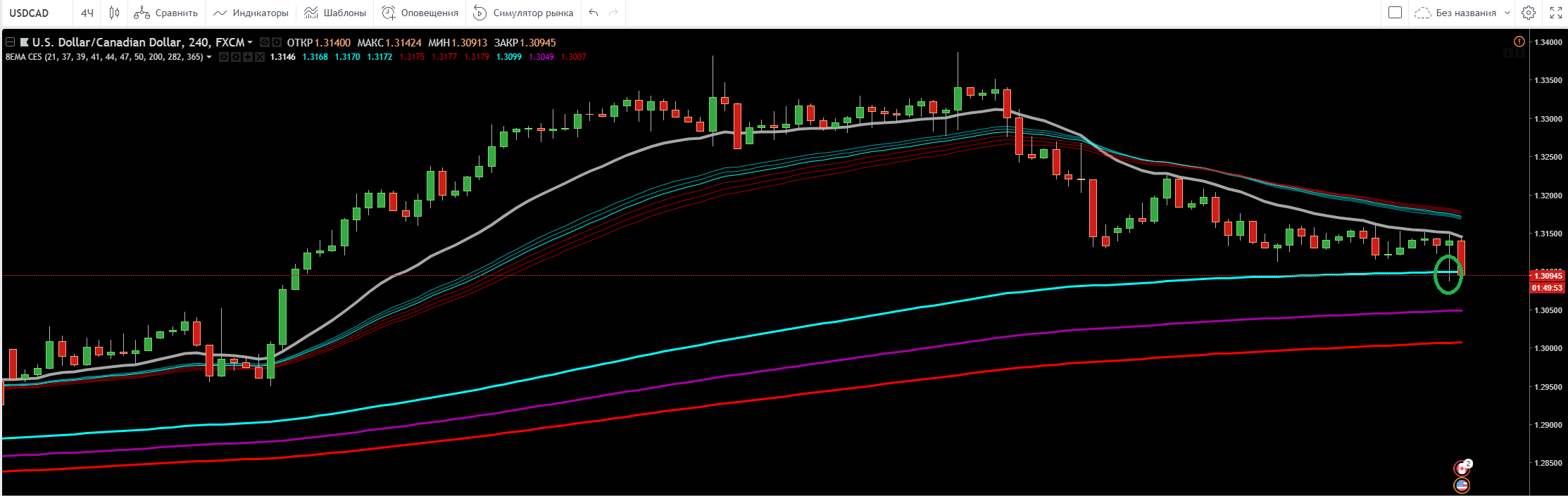Screen dimensions: 1568x496
Task: Click the redo arrow
Action: click(x=613, y=13)
